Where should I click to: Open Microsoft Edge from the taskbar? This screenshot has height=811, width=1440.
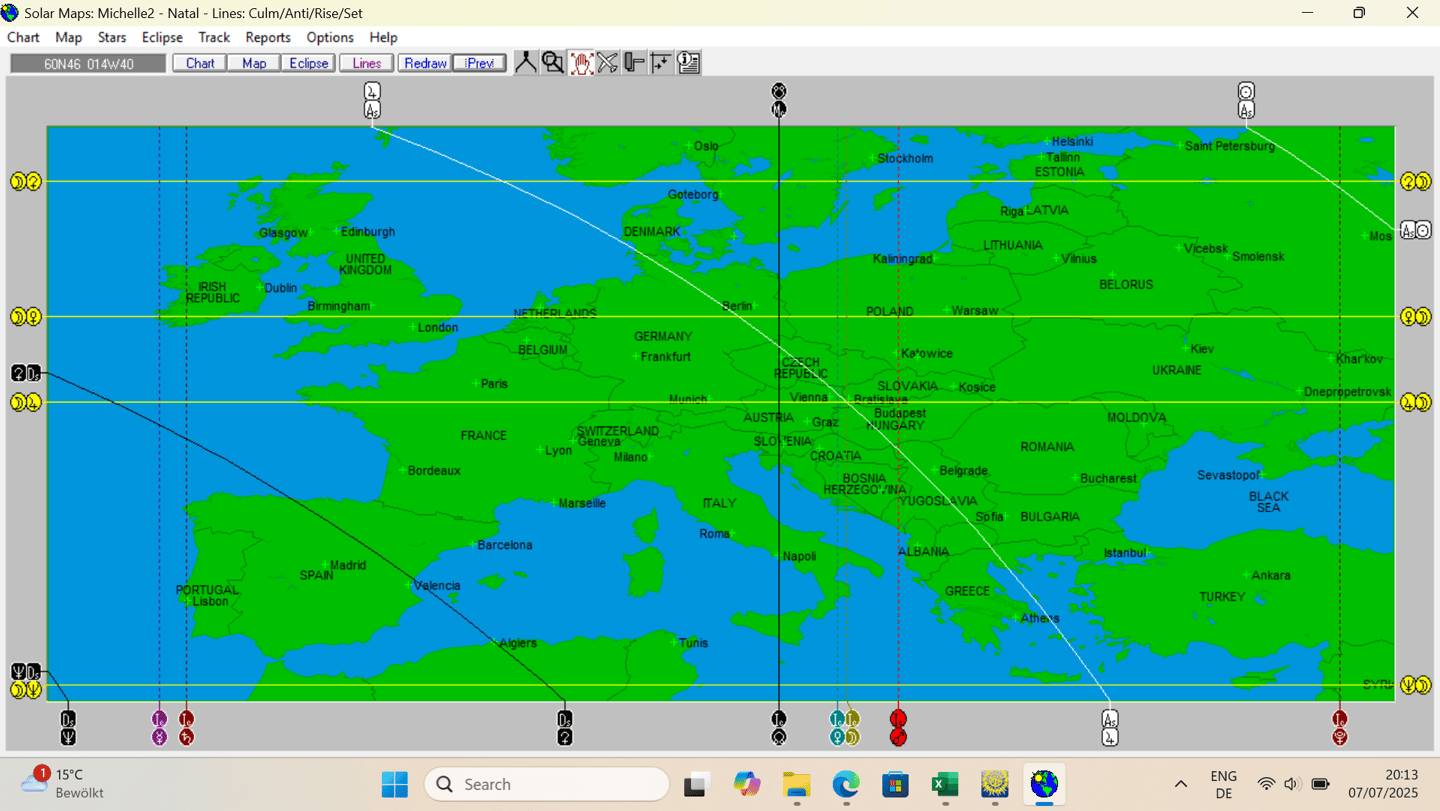(x=845, y=784)
